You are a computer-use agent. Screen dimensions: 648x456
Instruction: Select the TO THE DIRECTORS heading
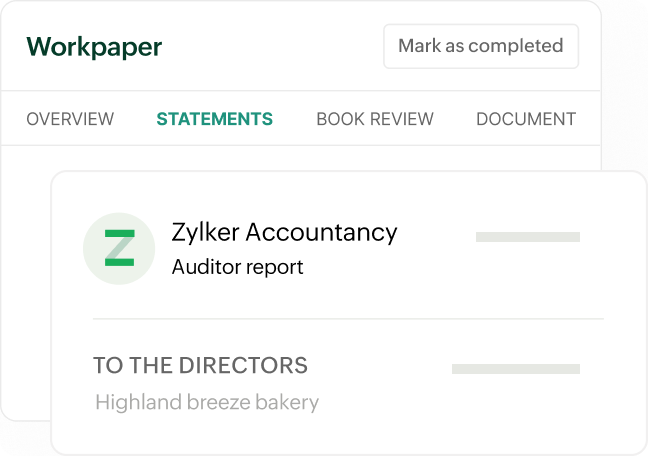tap(200, 365)
